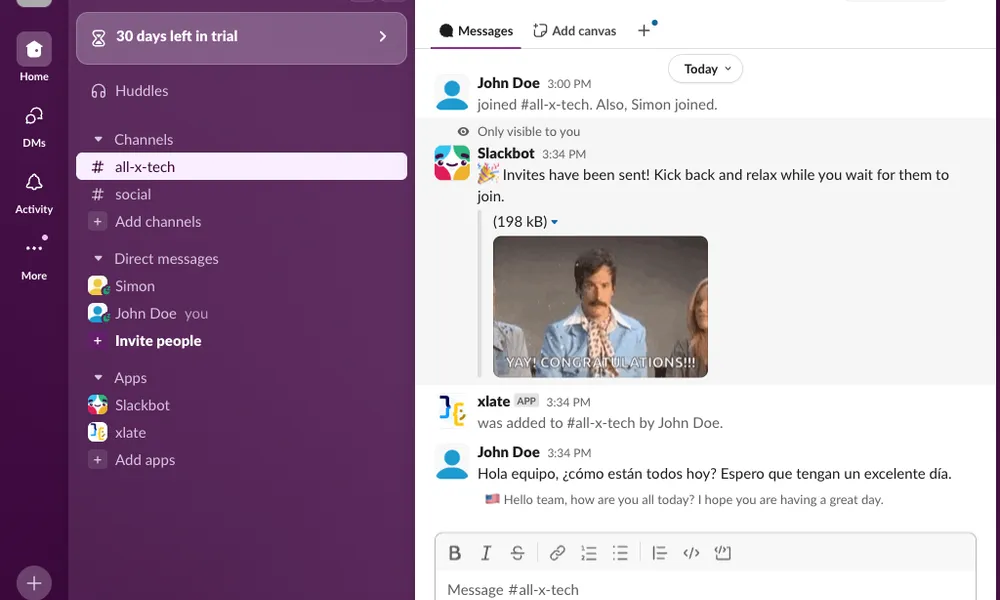The image size is (1000, 600).
Task: Click the Slackbot sender name
Action: (x=506, y=153)
